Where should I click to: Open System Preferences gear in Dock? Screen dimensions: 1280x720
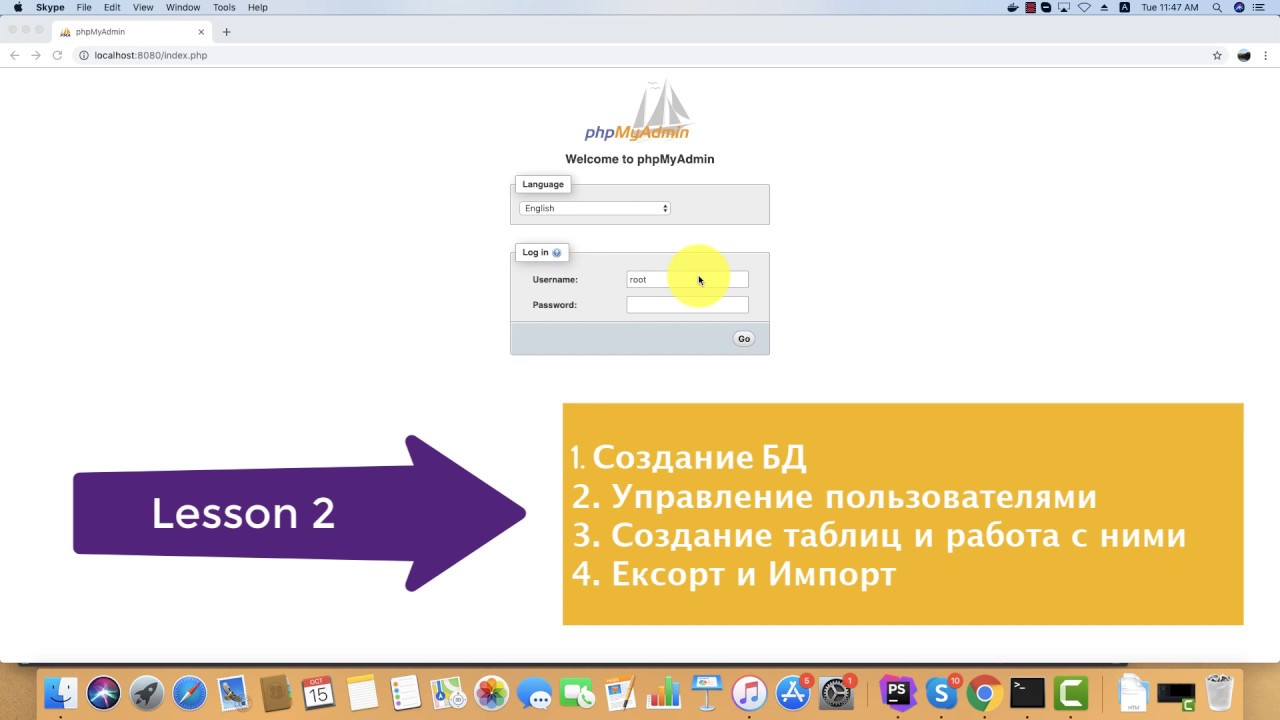[x=836, y=693]
